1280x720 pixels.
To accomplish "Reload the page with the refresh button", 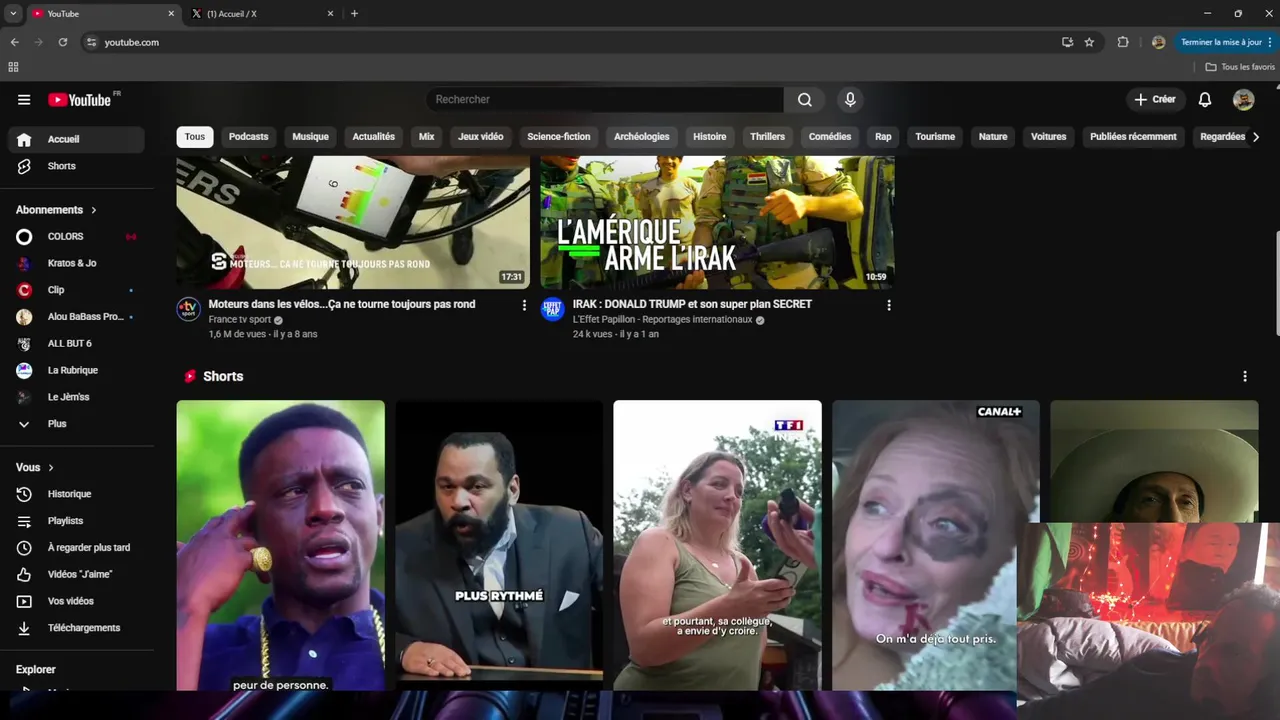I will tap(63, 42).
